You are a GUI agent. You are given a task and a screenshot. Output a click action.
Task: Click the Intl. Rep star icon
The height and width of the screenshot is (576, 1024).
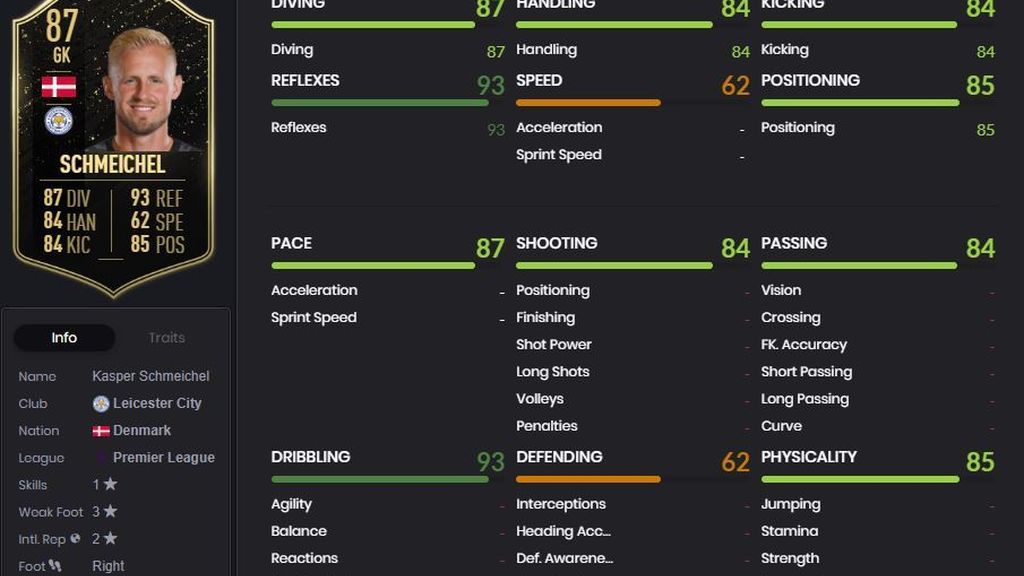pyautogui.click(x=110, y=538)
